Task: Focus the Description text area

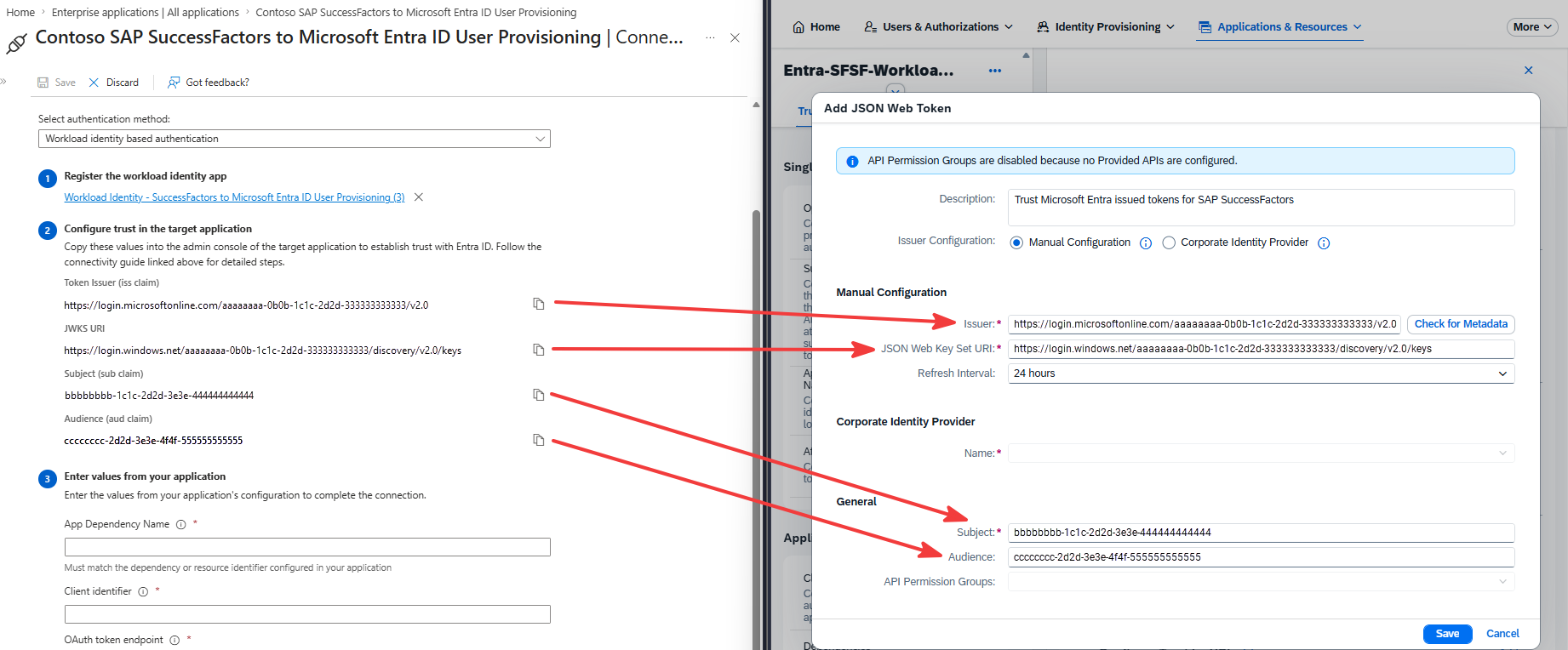Action: [x=1261, y=208]
